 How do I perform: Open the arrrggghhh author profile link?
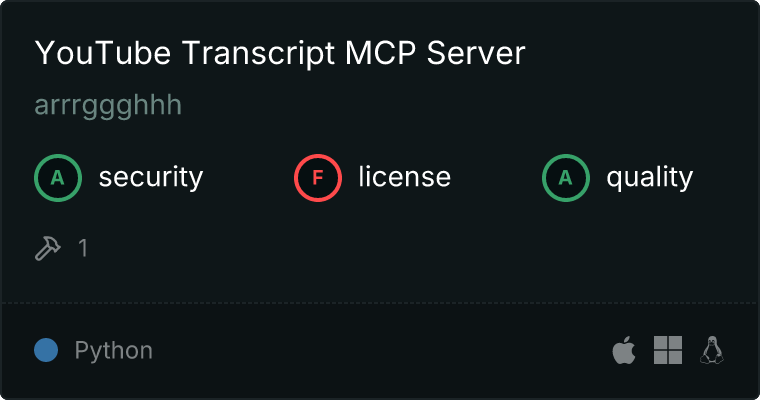point(108,105)
